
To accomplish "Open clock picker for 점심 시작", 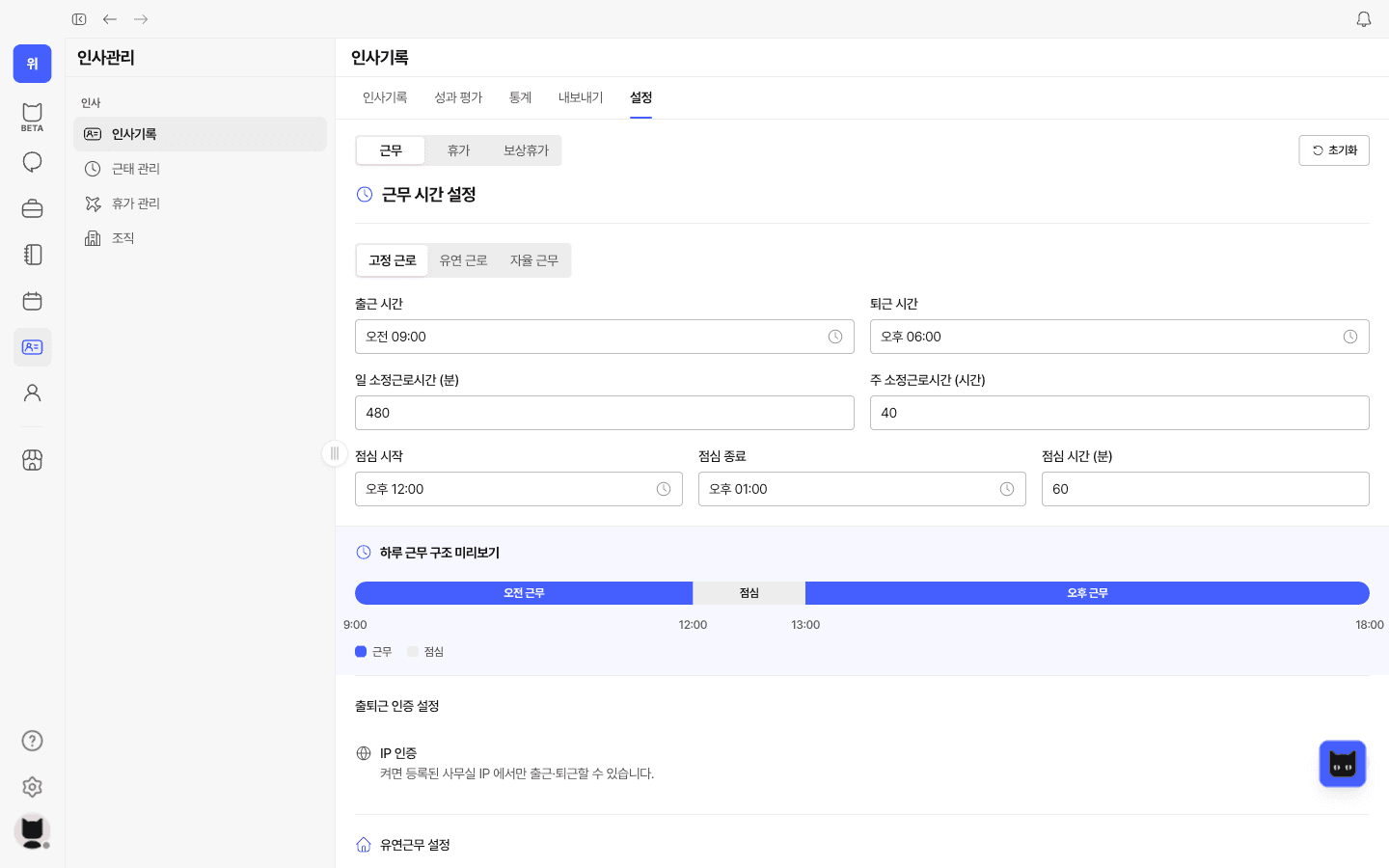I will [x=664, y=489].
